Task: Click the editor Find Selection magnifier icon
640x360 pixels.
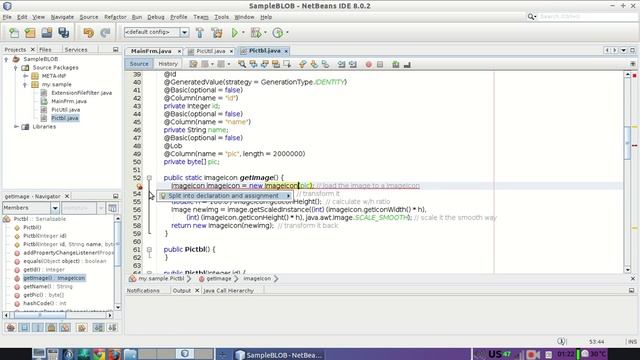Action: pyautogui.click(x=242, y=64)
